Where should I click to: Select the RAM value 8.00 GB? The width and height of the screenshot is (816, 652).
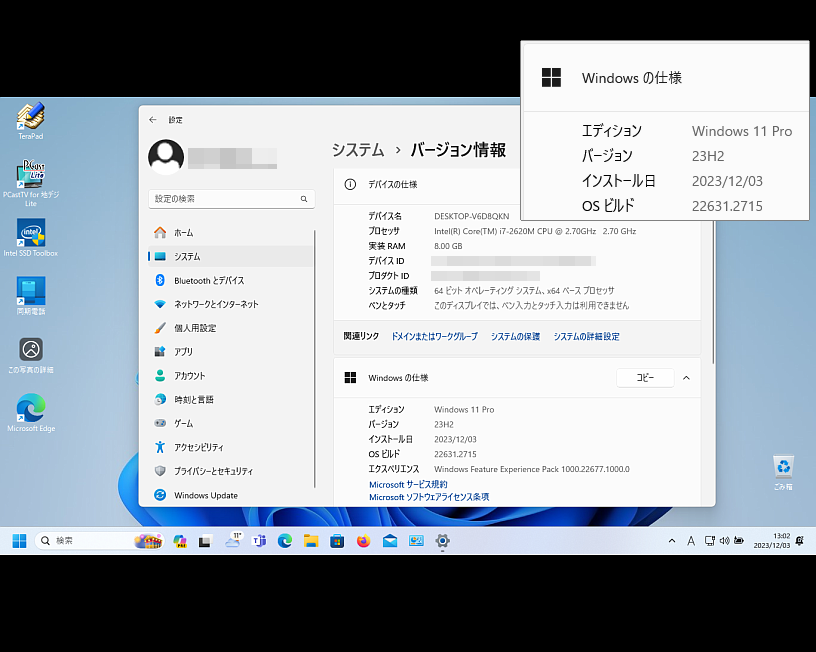[x=448, y=246]
